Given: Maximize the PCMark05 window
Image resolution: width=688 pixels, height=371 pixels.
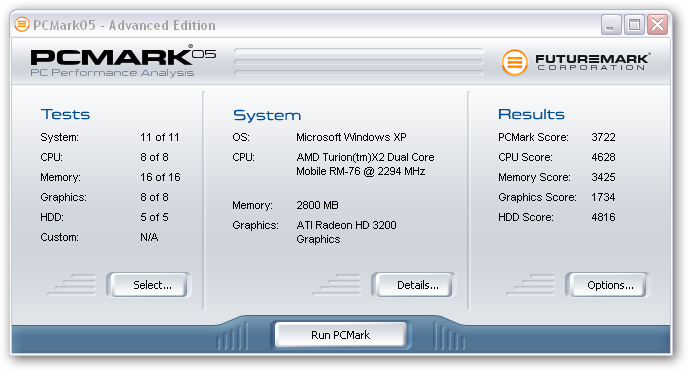Looking at the screenshot, I should 634,25.
